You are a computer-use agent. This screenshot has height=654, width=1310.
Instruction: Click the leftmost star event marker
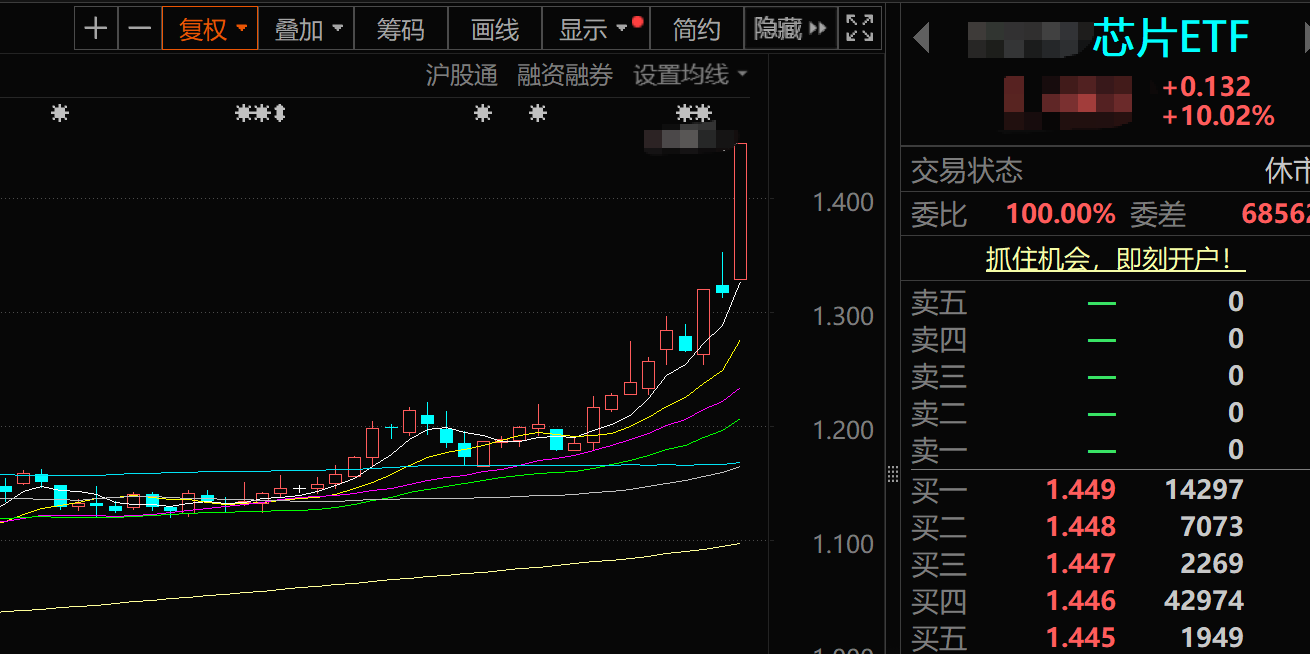[x=60, y=113]
